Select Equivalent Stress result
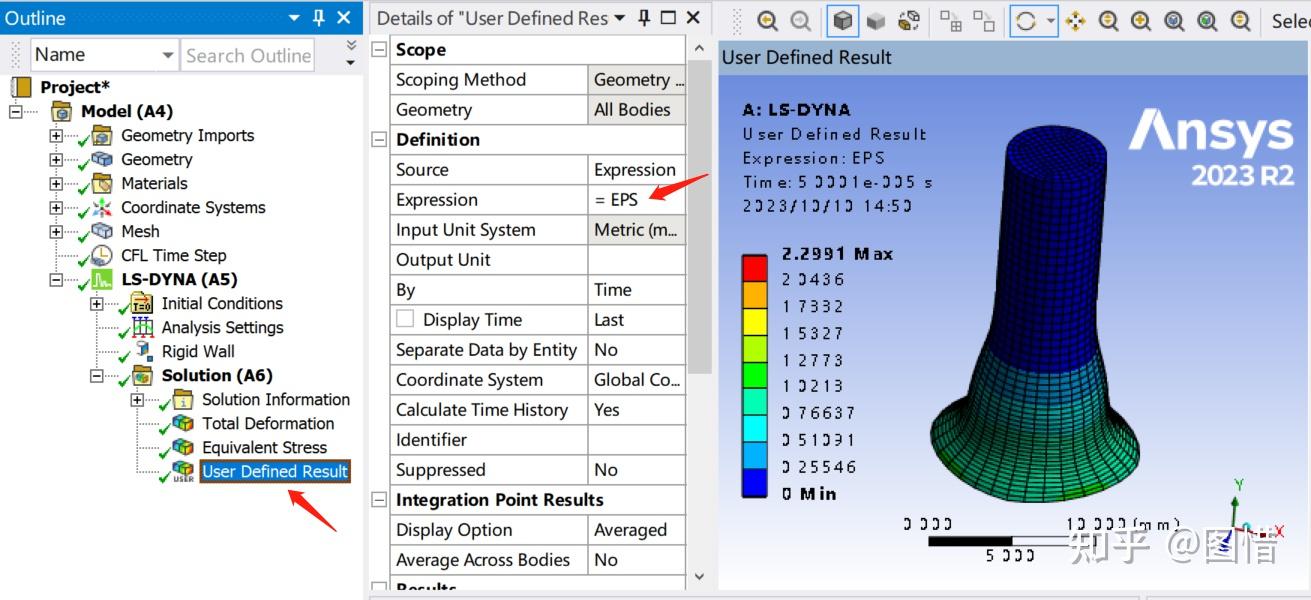Screen dimensions: 1311x600 264,447
